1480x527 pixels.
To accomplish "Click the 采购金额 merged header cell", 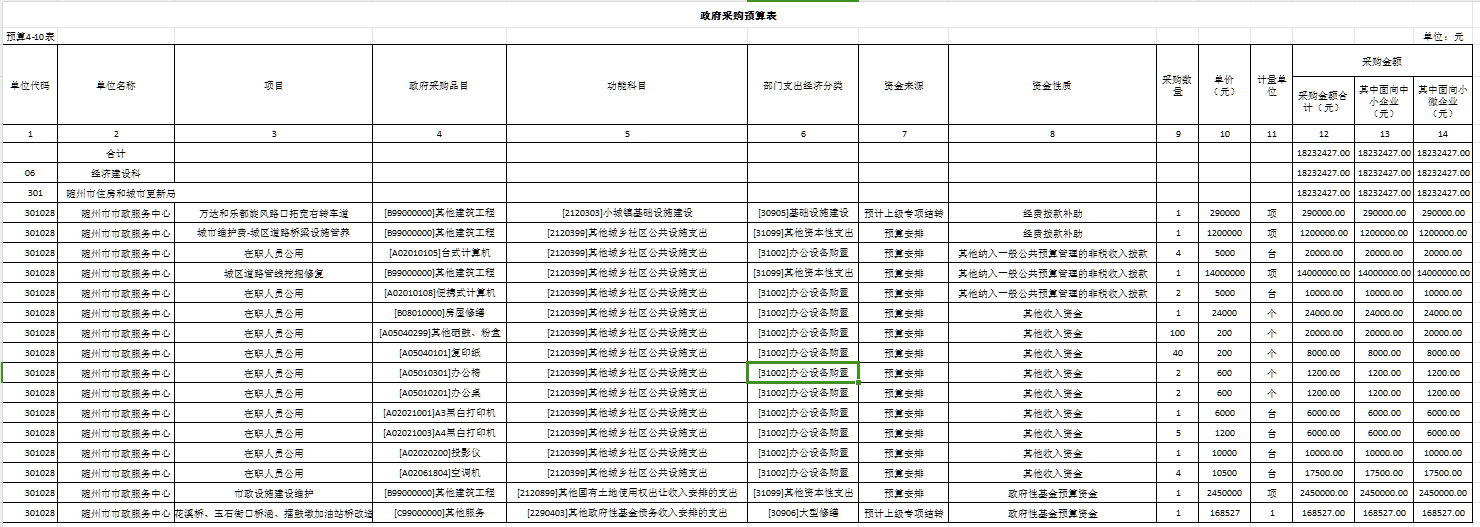I will click(1385, 61).
